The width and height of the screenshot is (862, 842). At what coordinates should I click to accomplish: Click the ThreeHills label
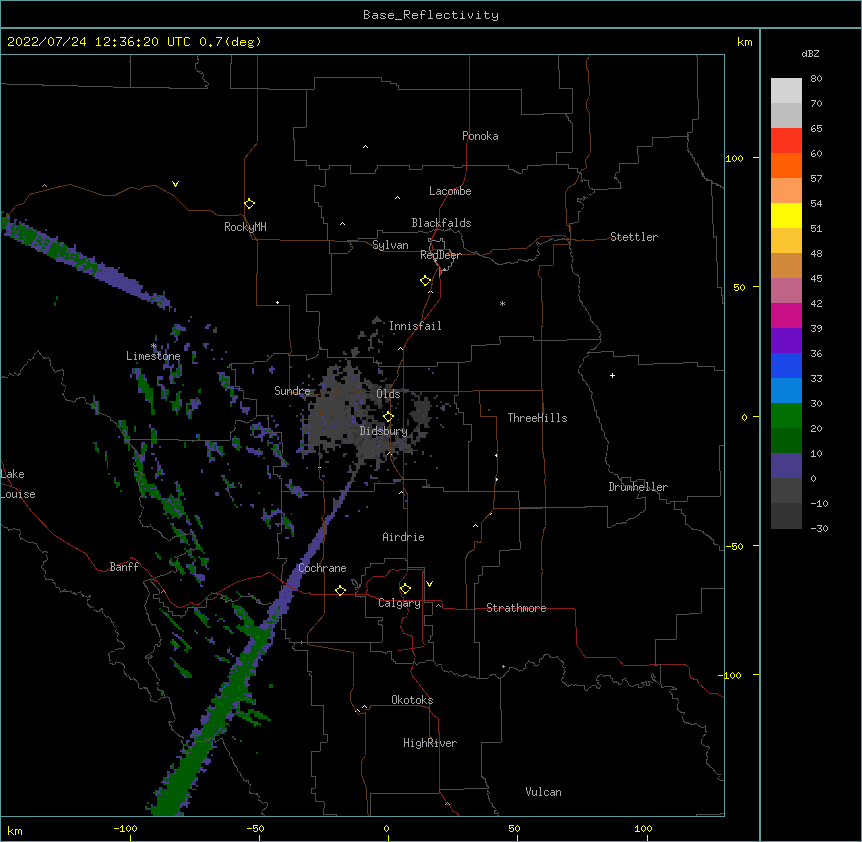click(x=537, y=418)
